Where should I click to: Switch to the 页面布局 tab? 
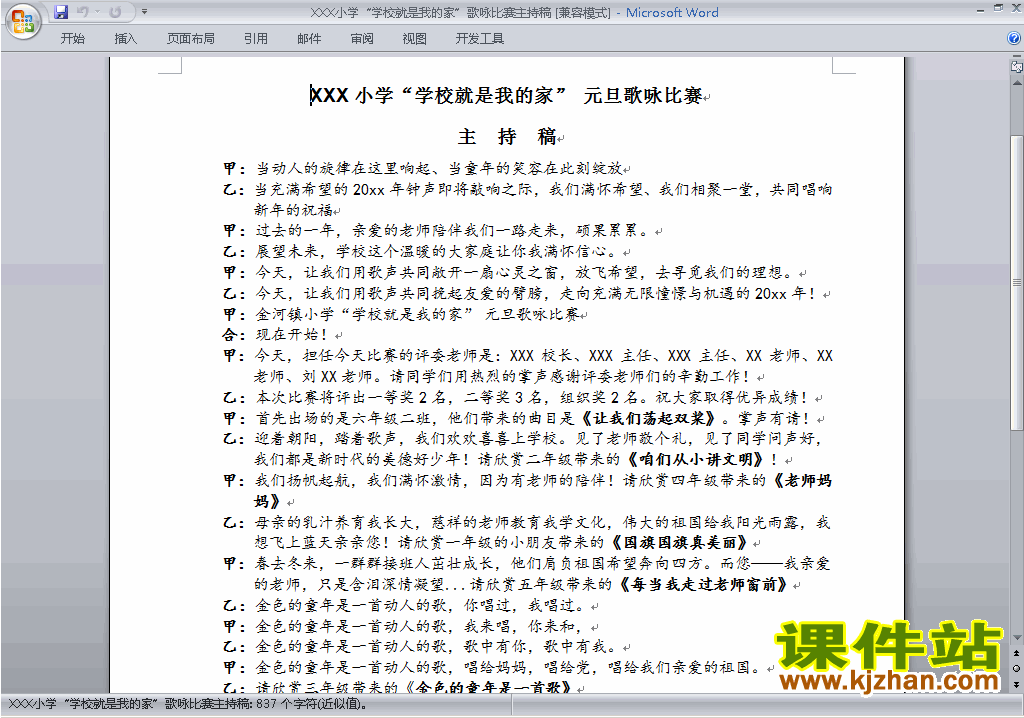191,39
